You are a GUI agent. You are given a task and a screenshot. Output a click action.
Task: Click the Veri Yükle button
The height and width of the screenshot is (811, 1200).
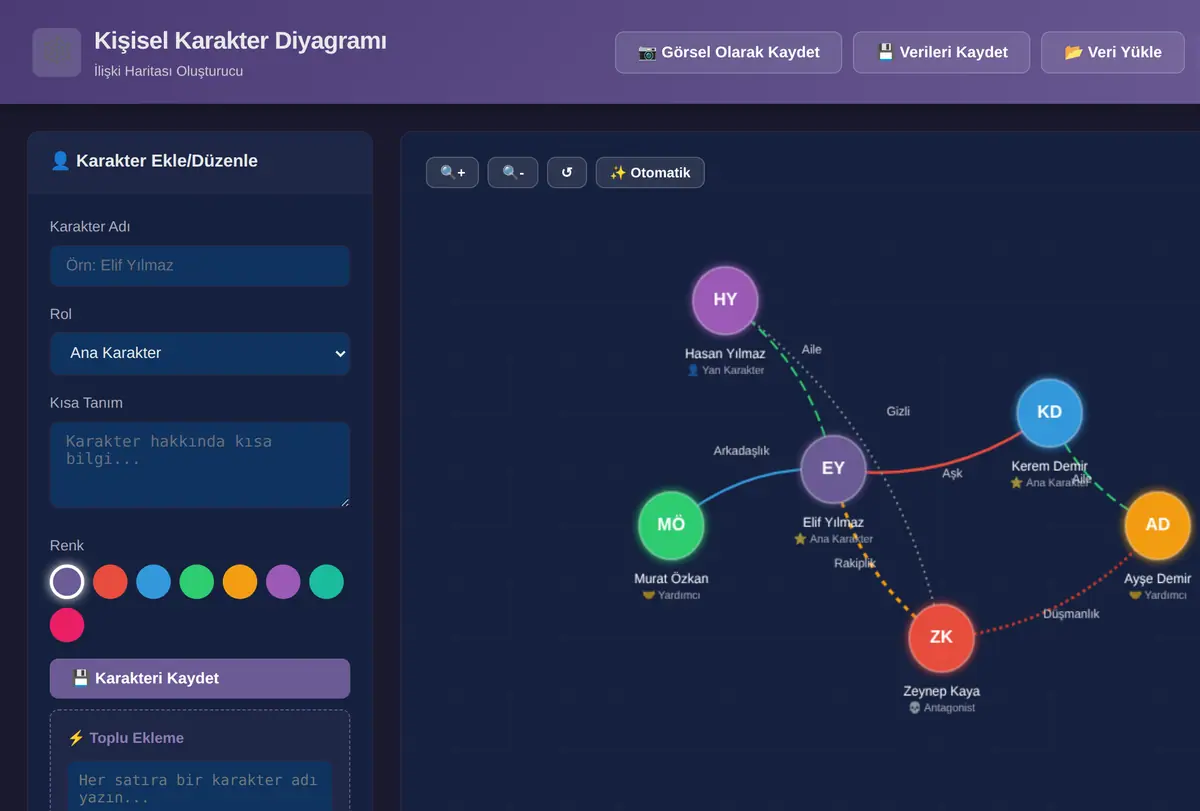pyautogui.click(x=1113, y=52)
